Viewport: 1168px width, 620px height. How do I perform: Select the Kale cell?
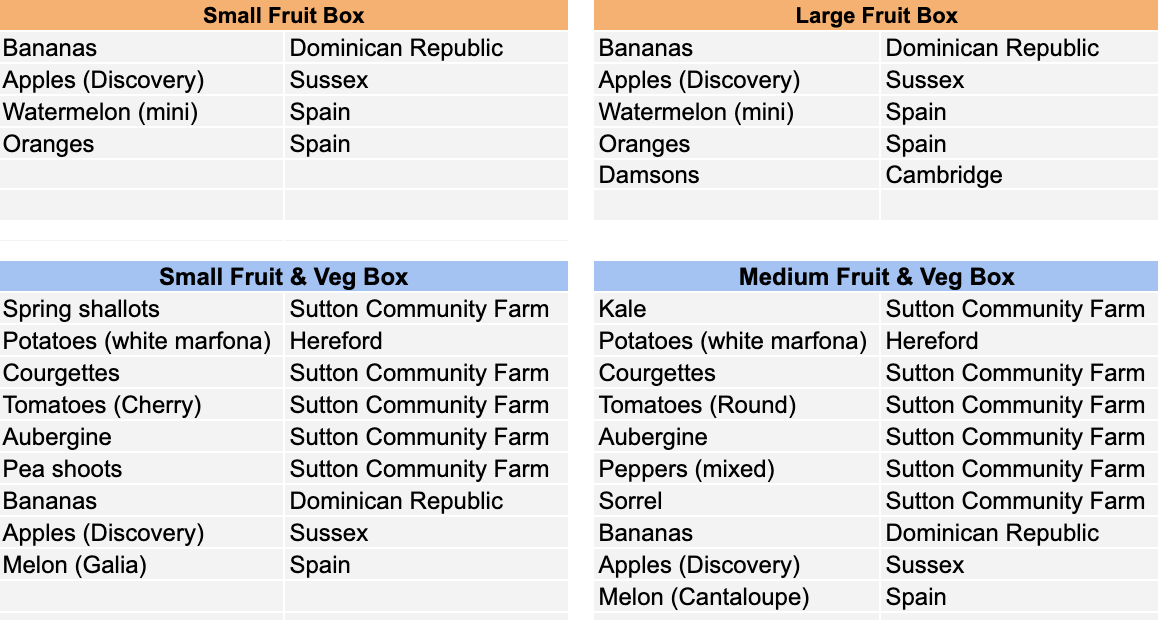click(737, 309)
